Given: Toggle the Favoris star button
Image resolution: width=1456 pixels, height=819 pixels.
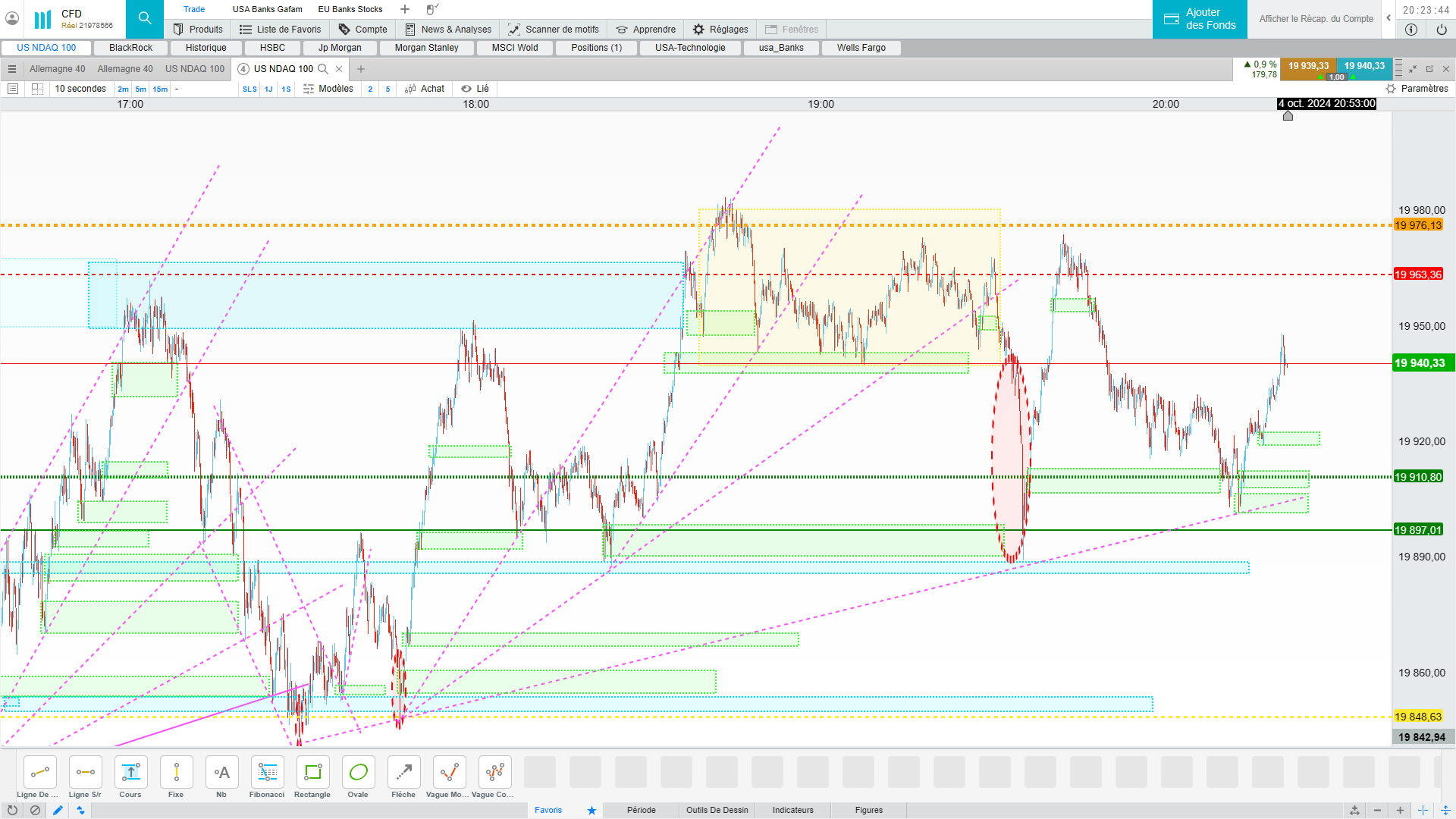Looking at the screenshot, I should click(x=591, y=810).
